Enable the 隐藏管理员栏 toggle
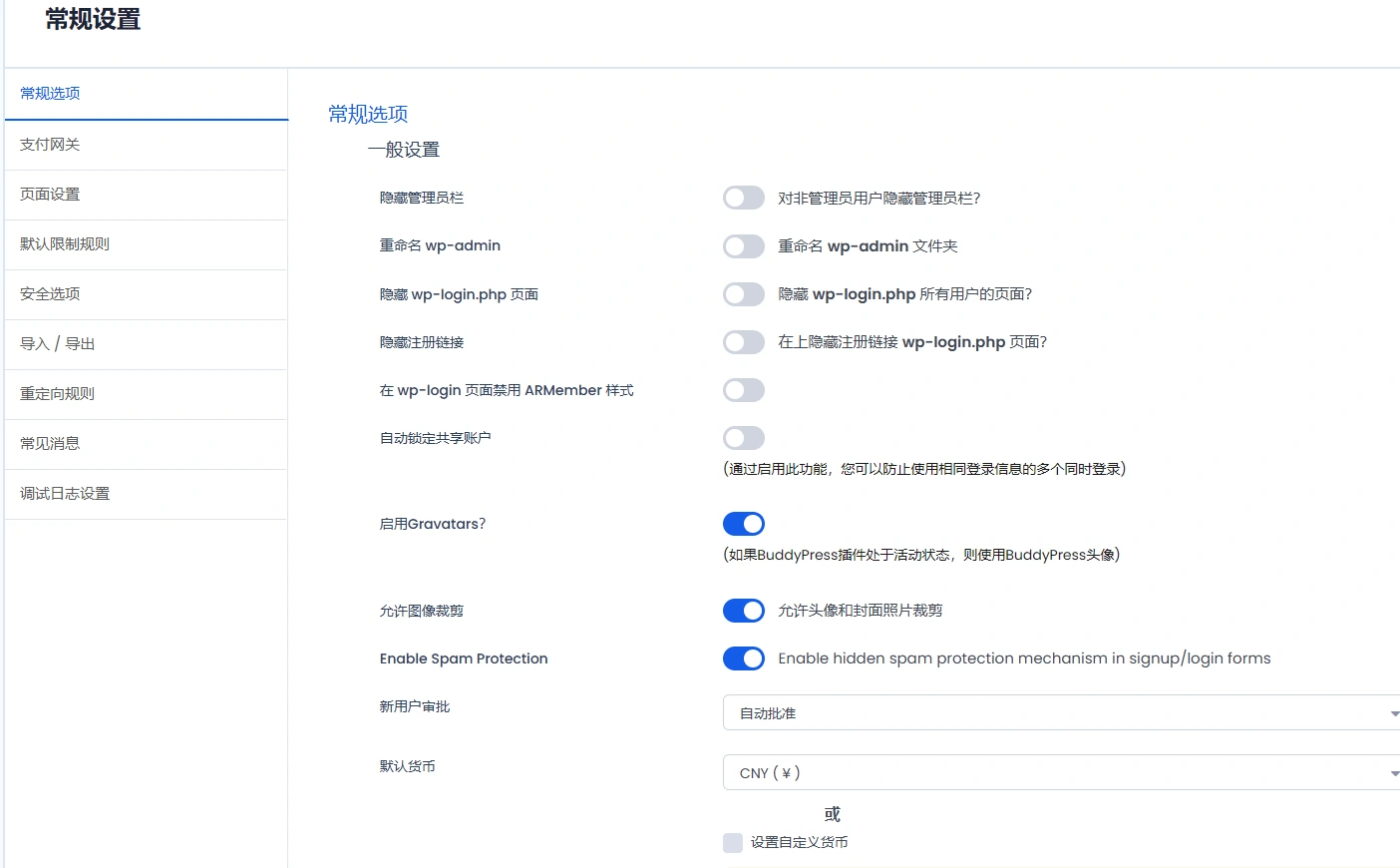This screenshot has width=1400, height=868. 743,198
